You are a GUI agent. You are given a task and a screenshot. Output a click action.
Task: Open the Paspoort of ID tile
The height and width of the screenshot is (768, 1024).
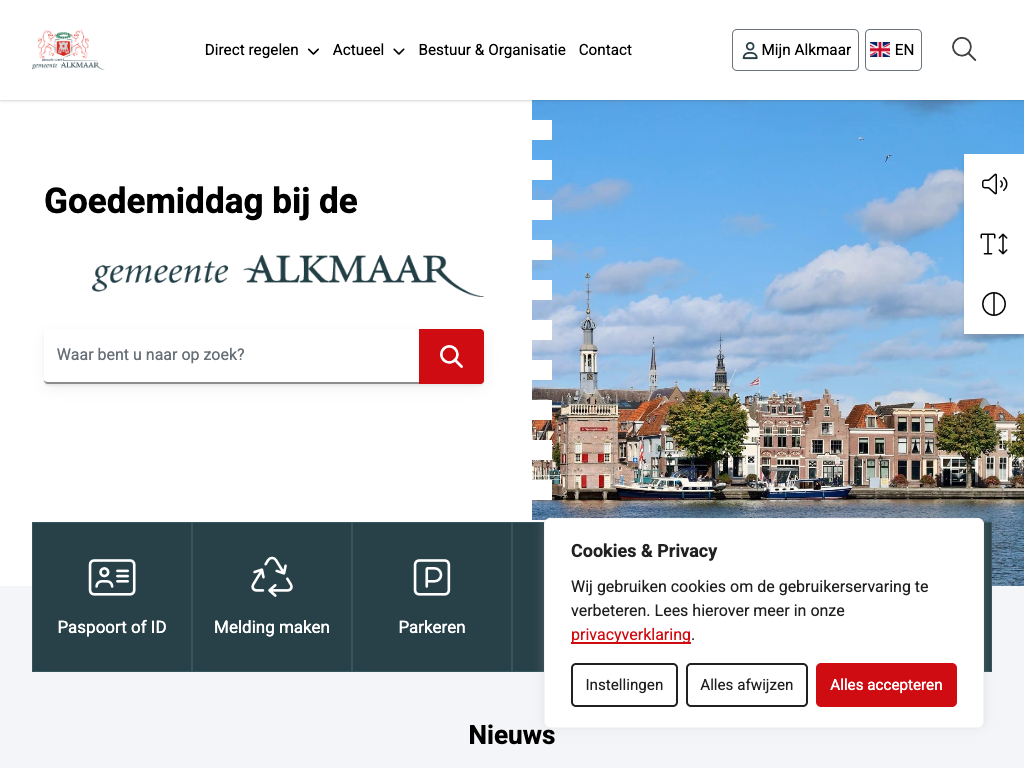point(112,597)
